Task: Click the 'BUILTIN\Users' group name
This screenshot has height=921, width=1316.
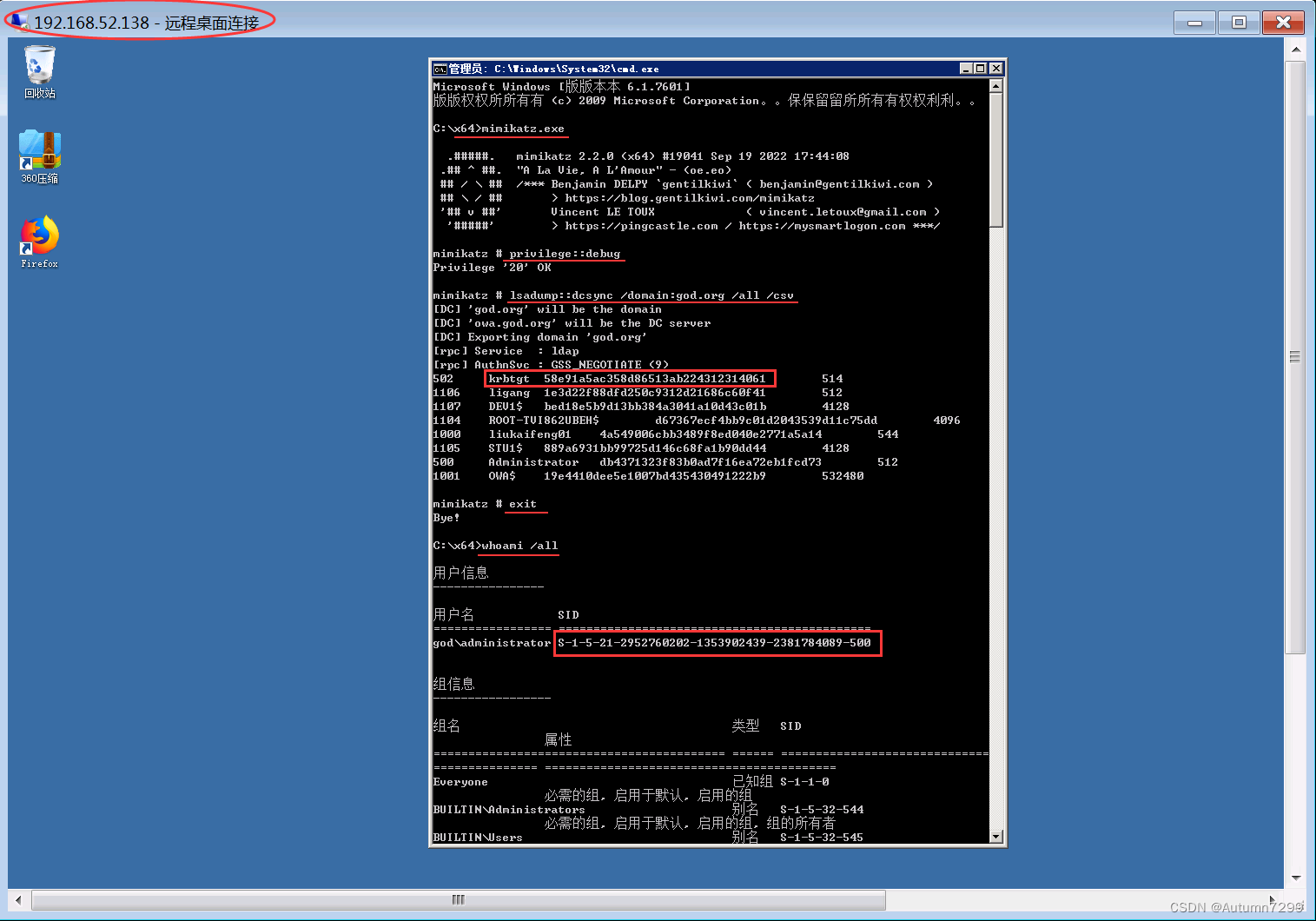Action: tap(478, 838)
